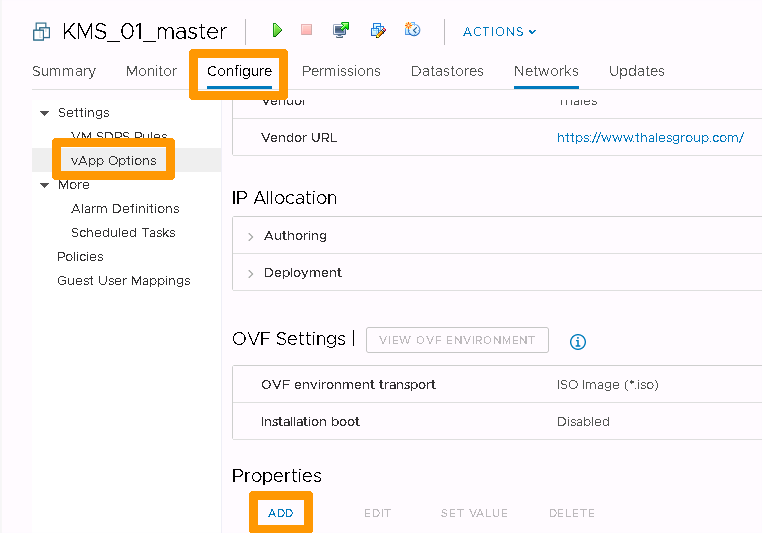The width and height of the screenshot is (762, 533).
Task: Go to the Datastores tab
Action: click(447, 71)
